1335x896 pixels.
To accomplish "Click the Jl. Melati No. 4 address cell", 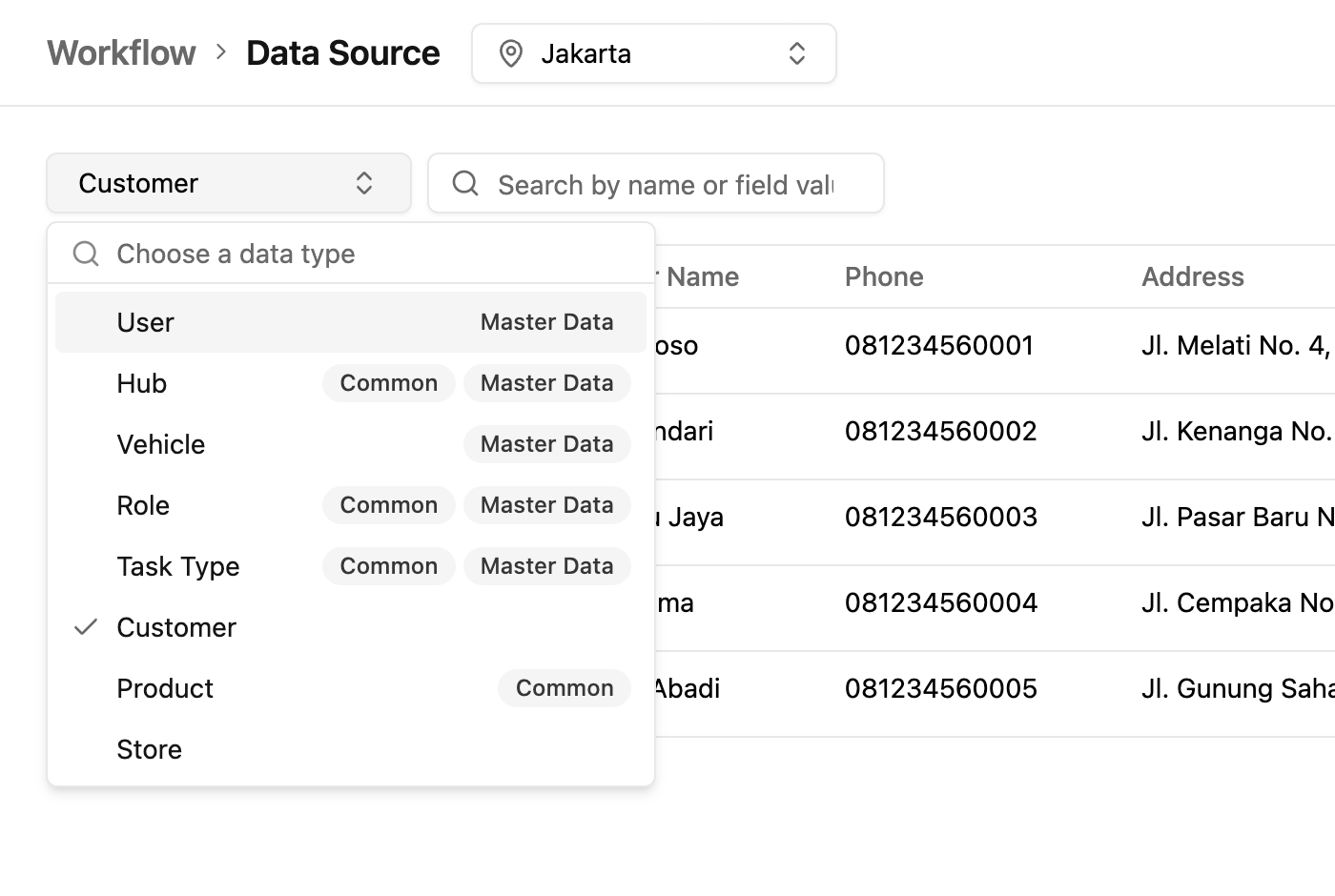I will click(x=1237, y=345).
